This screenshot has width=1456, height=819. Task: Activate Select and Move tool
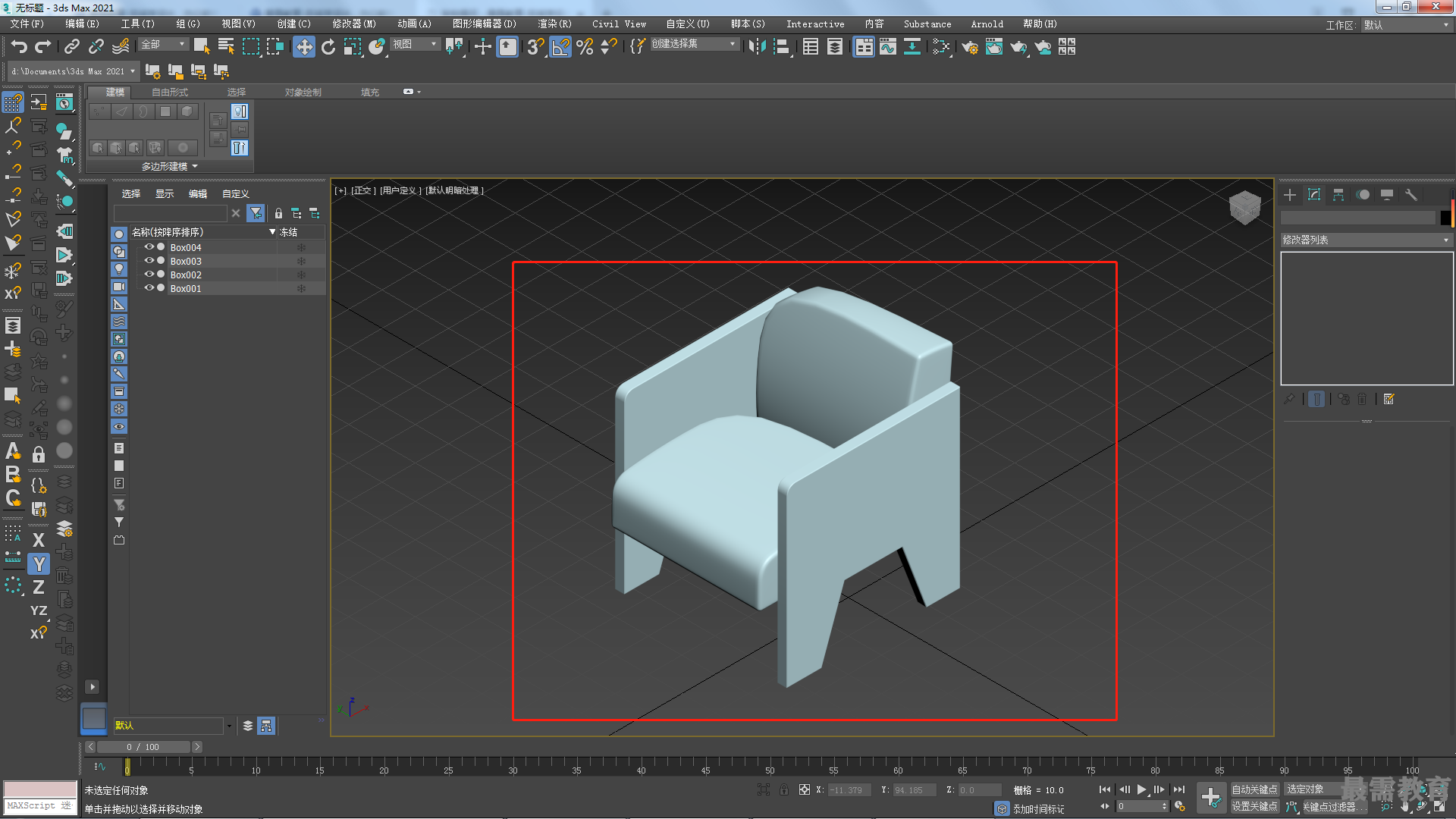304,47
